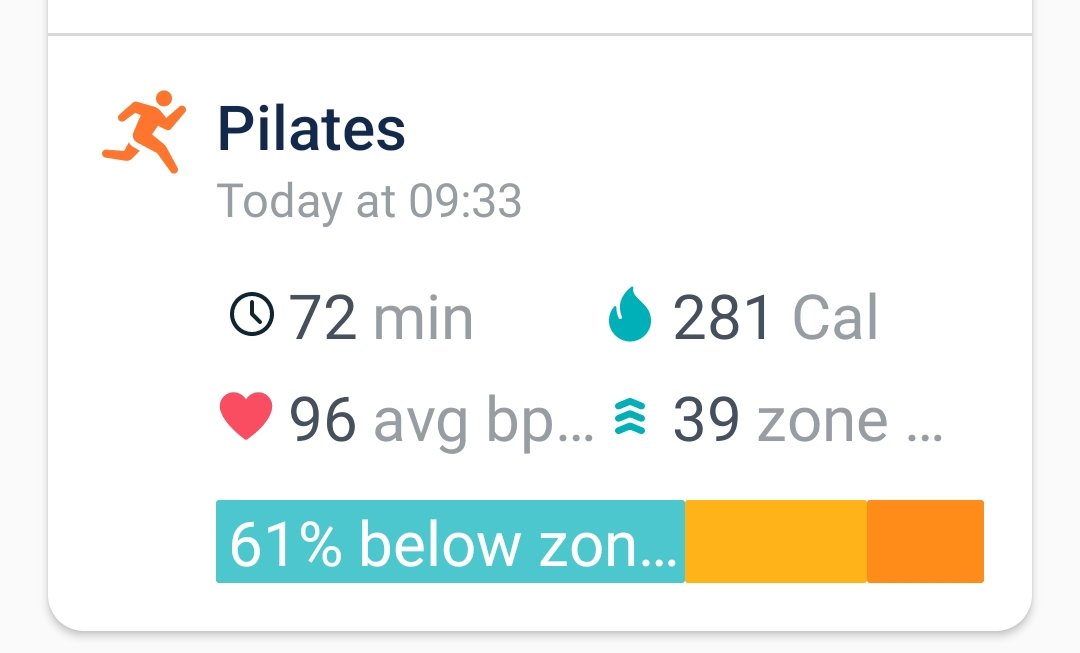Select the yellow heart zone bar segment

click(x=775, y=542)
